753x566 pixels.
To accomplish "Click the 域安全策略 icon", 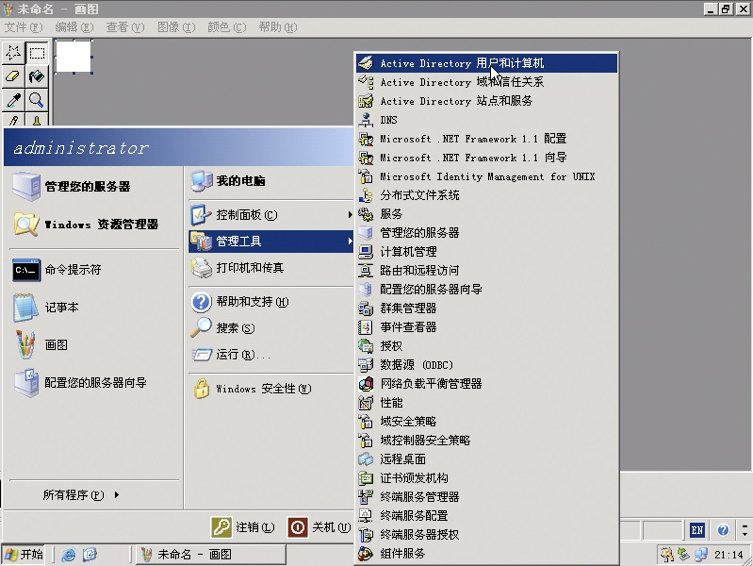I will [x=365, y=421].
